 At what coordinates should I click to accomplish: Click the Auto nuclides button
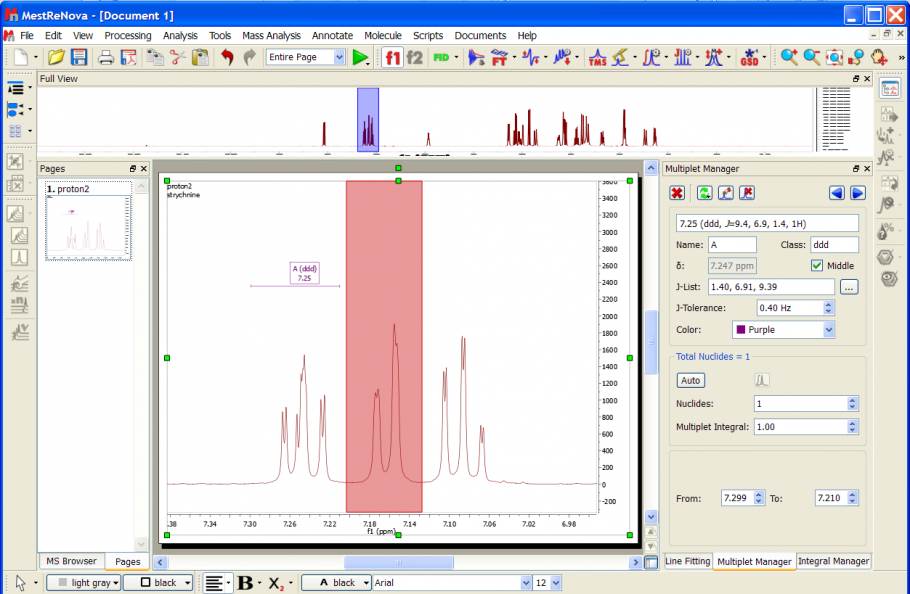690,380
